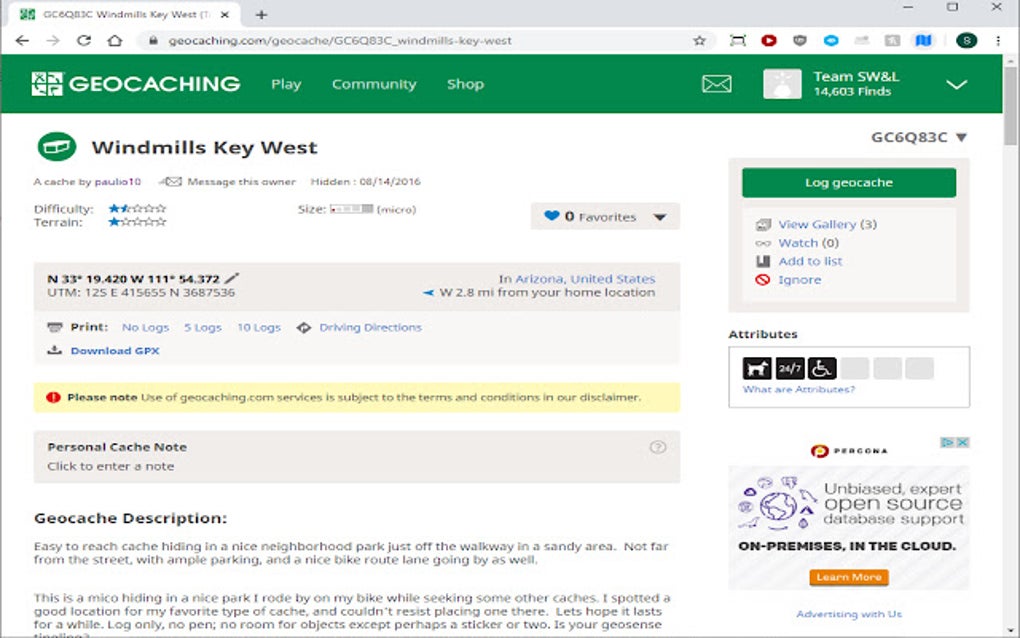Click the Ignore link
1020x638 pixels.
(x=799, y=280)
